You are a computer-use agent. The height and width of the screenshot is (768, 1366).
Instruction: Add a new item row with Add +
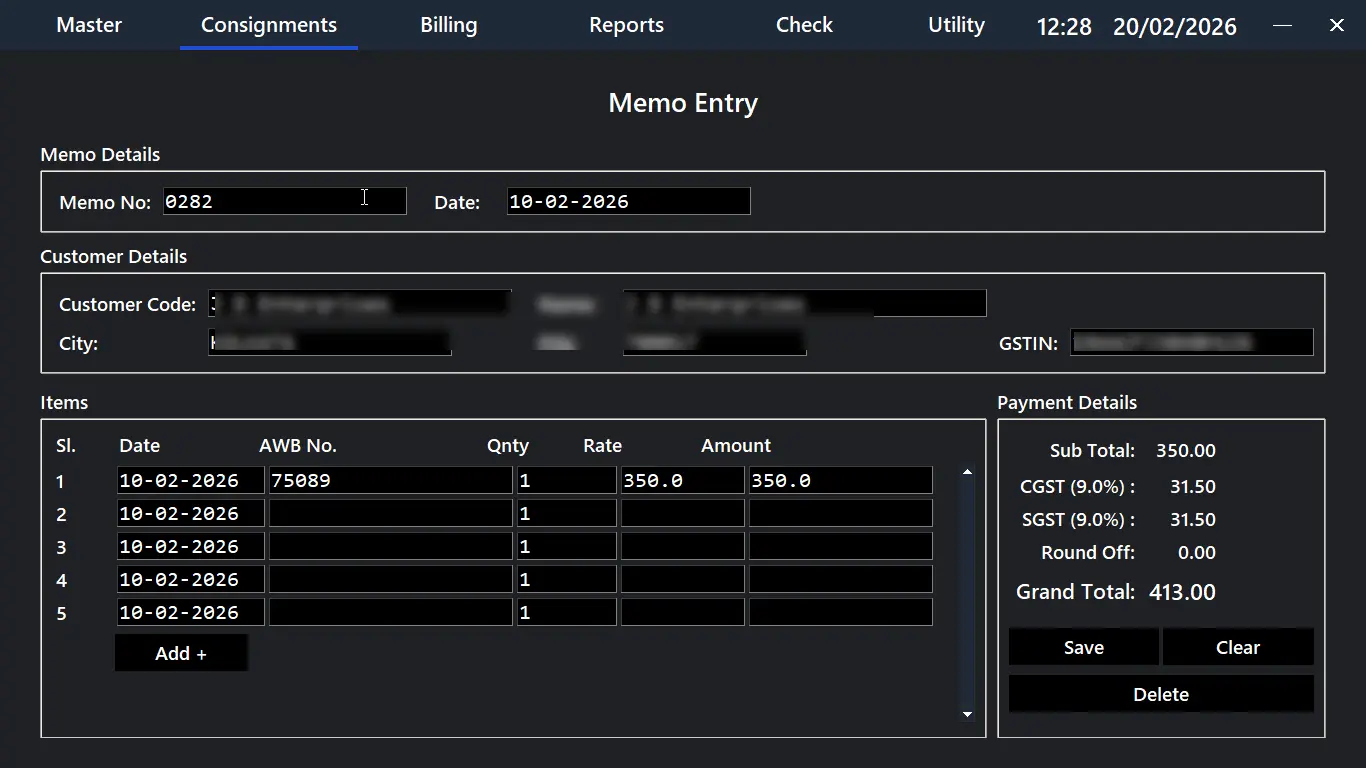tap(181, 653)
